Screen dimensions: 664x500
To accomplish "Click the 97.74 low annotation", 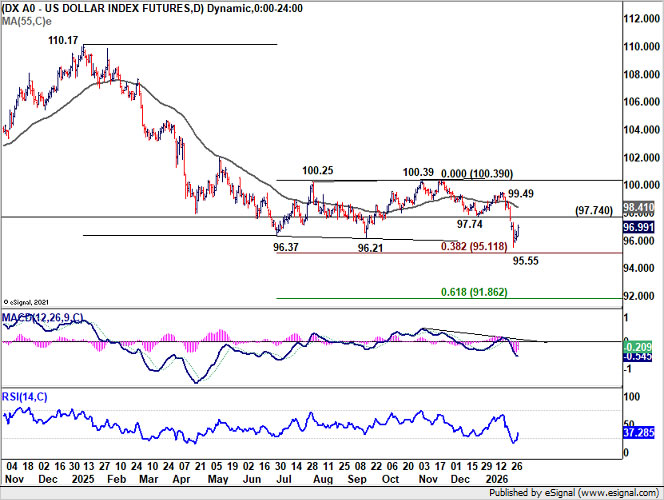I will coord(469,224).
